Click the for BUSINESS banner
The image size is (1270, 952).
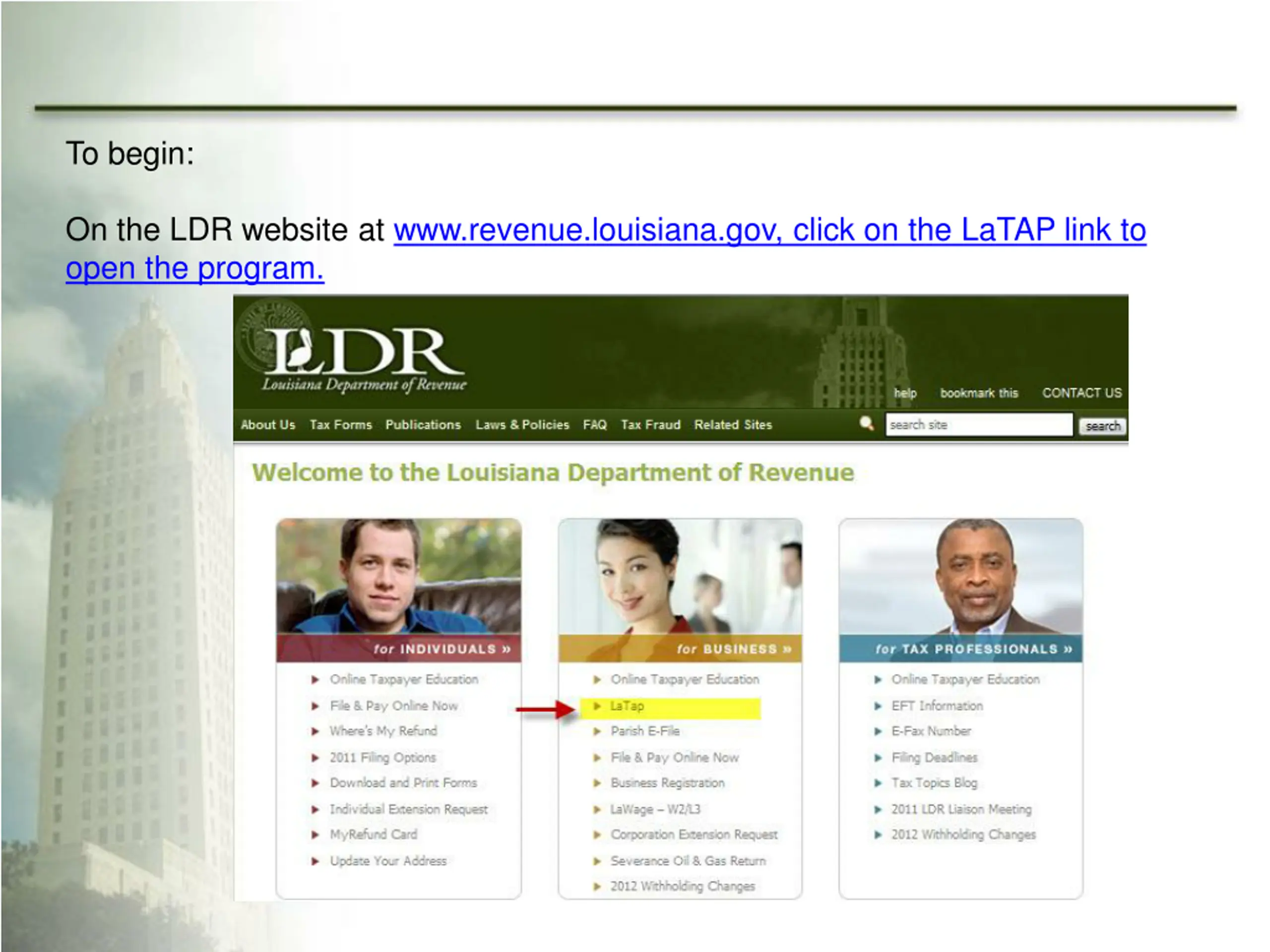pyautogui.click(x=680, y=649)
